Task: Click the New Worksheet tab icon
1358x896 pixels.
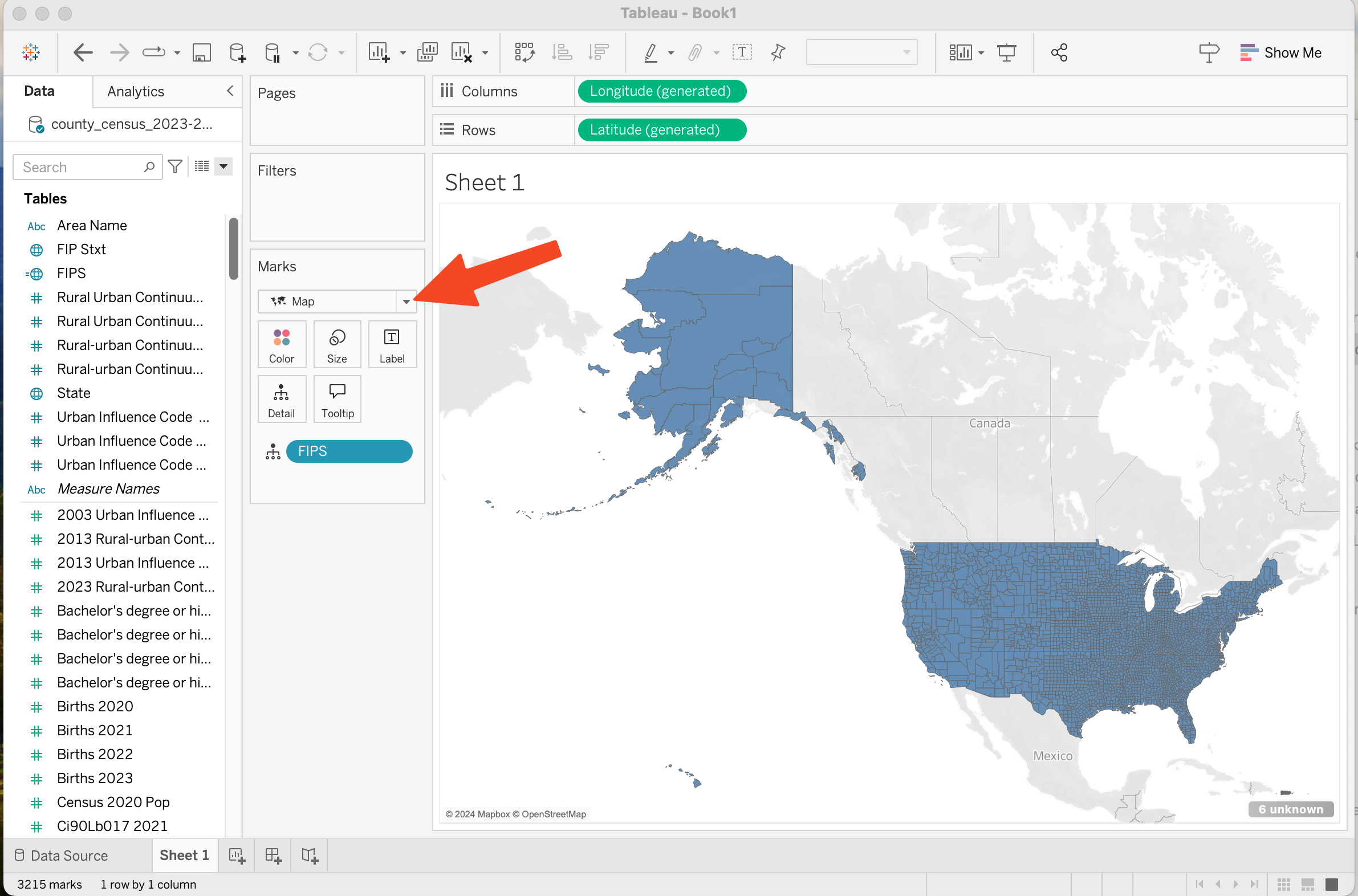Action: click(237, 856)
